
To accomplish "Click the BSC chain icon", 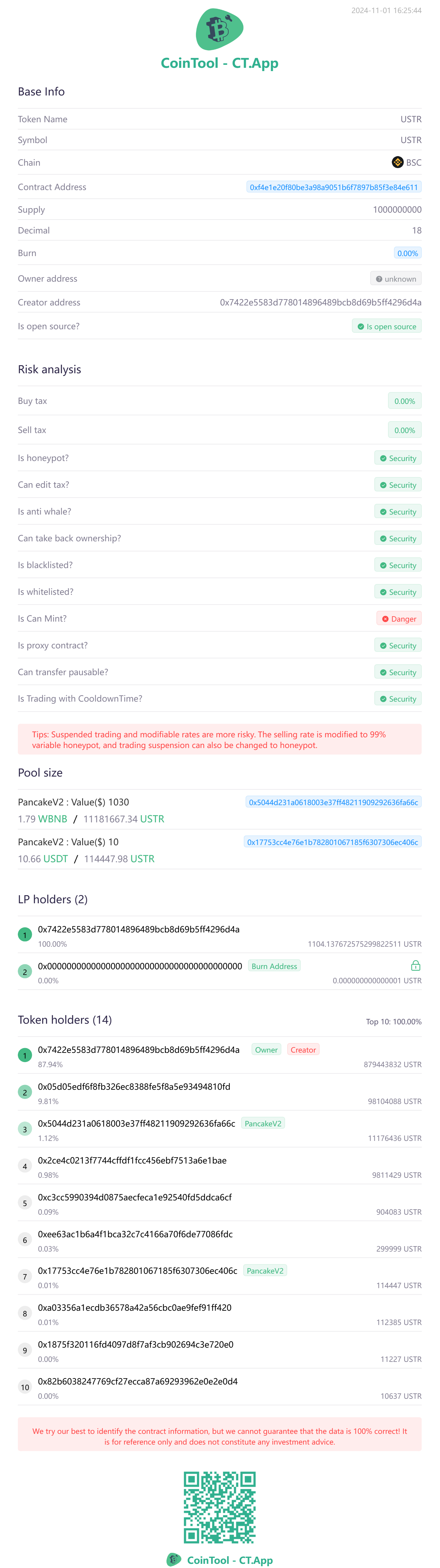I will (397, 162).
